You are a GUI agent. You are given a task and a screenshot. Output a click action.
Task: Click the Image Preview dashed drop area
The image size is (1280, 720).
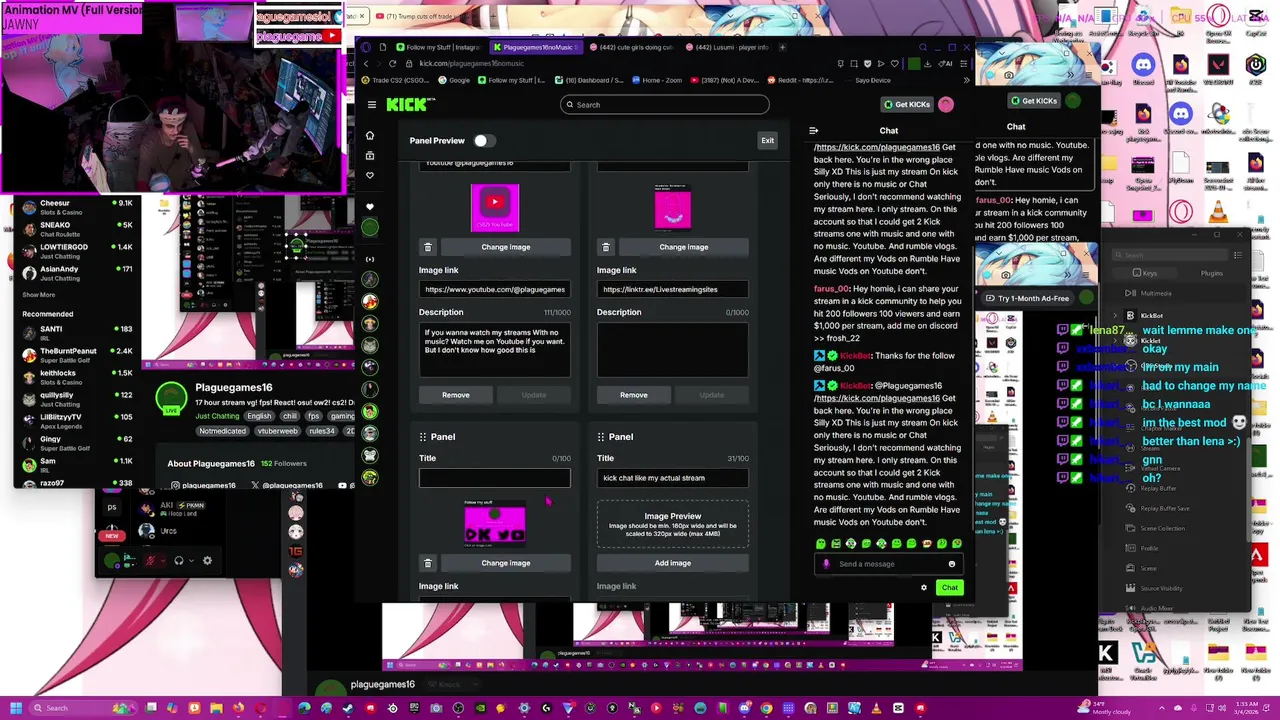(673, 525)
